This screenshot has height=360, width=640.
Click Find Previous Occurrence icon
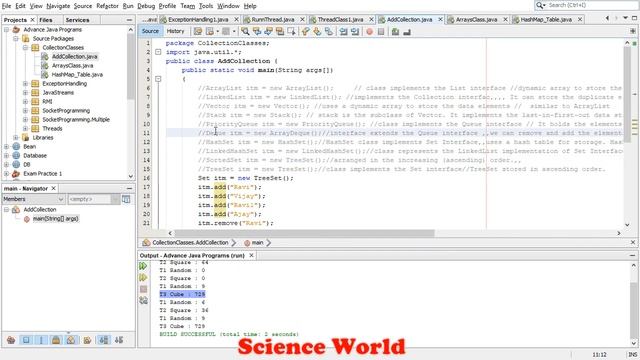[x=257, y=31]
